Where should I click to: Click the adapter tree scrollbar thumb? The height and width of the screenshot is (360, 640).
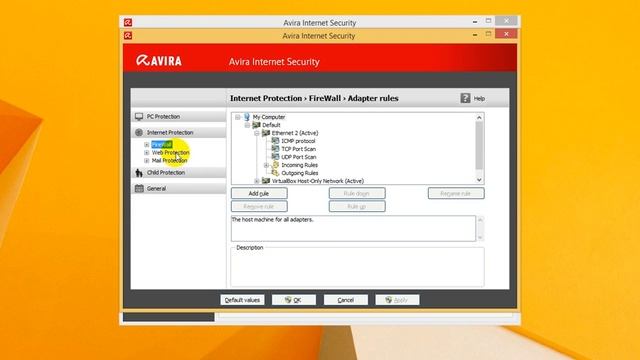click(479, 145)
